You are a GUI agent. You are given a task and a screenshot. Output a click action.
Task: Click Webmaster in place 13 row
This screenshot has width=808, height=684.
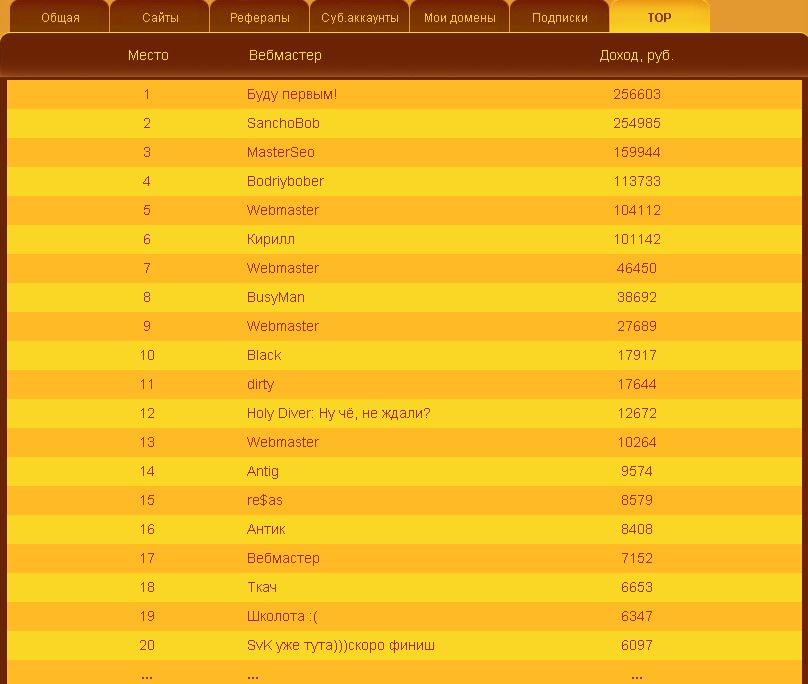(282, 442)
